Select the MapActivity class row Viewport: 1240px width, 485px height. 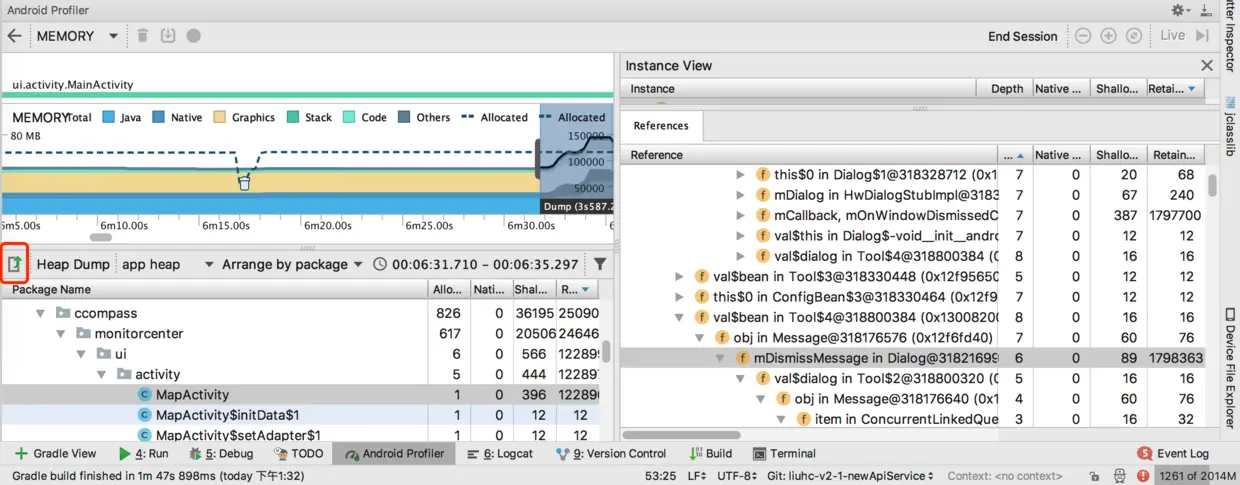300,395
